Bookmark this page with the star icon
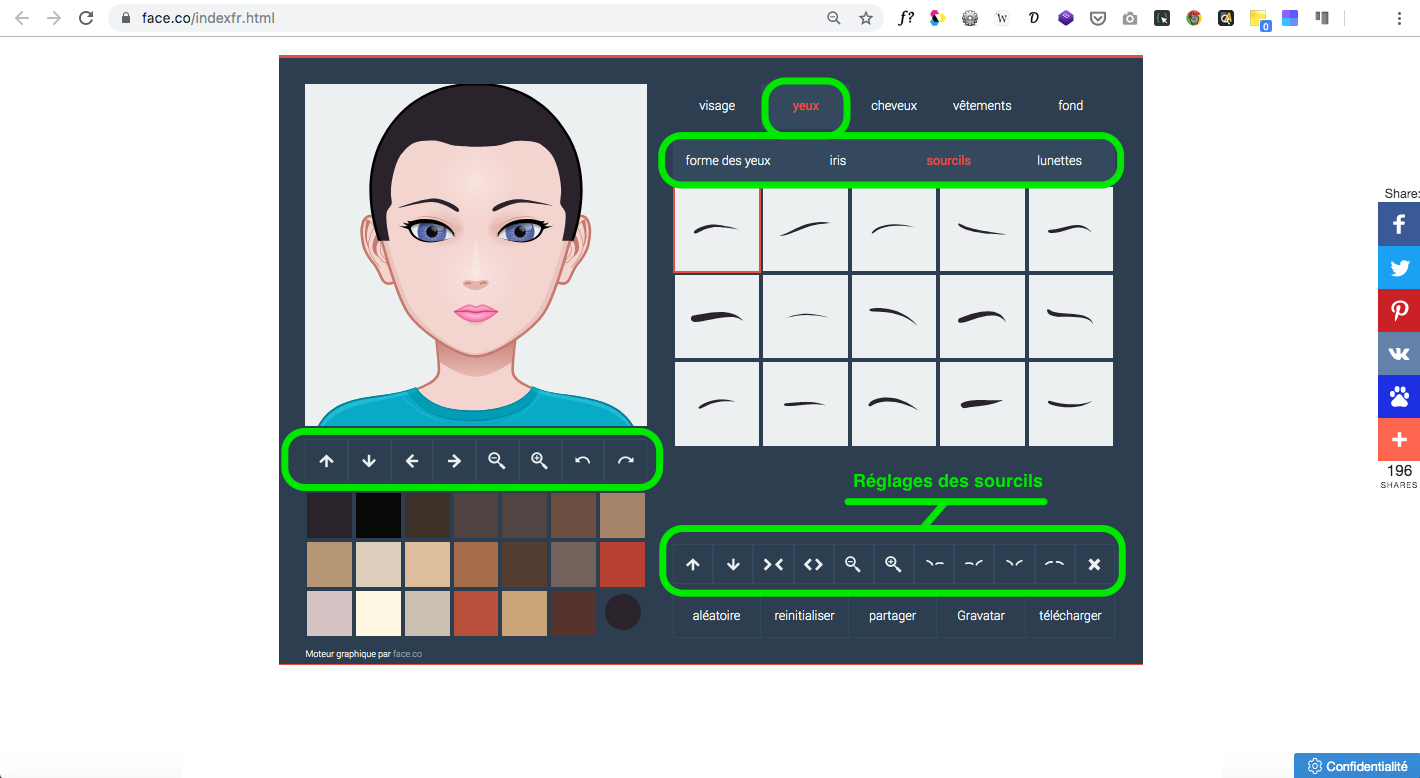 pyautogui.click(x=866, y=18)
